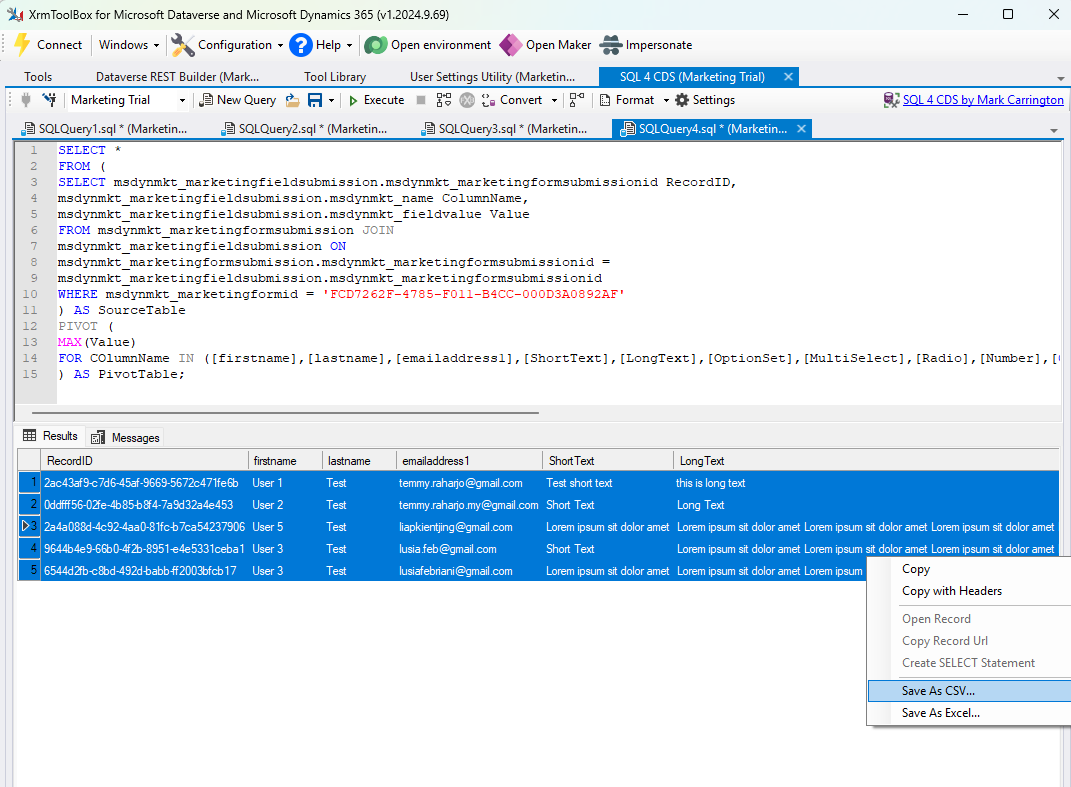The height and width of the screenshot is (787, 1071).
Task: Click the select-all grid corner cell
Action: pyautogui.click(x=29, y=461)
